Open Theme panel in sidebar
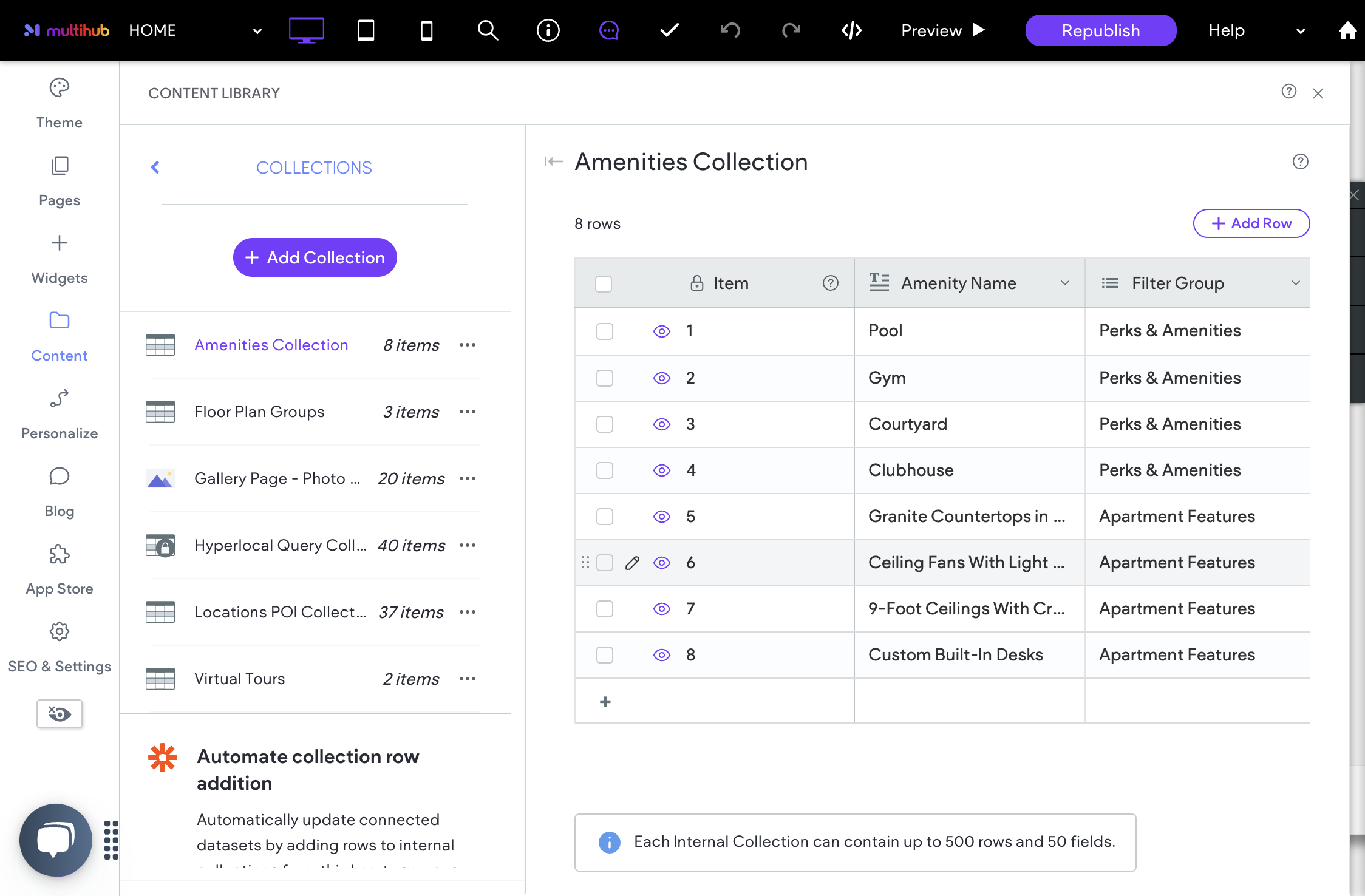Image resolution: width=1365 pixels, height=896 pixels. 60,104
